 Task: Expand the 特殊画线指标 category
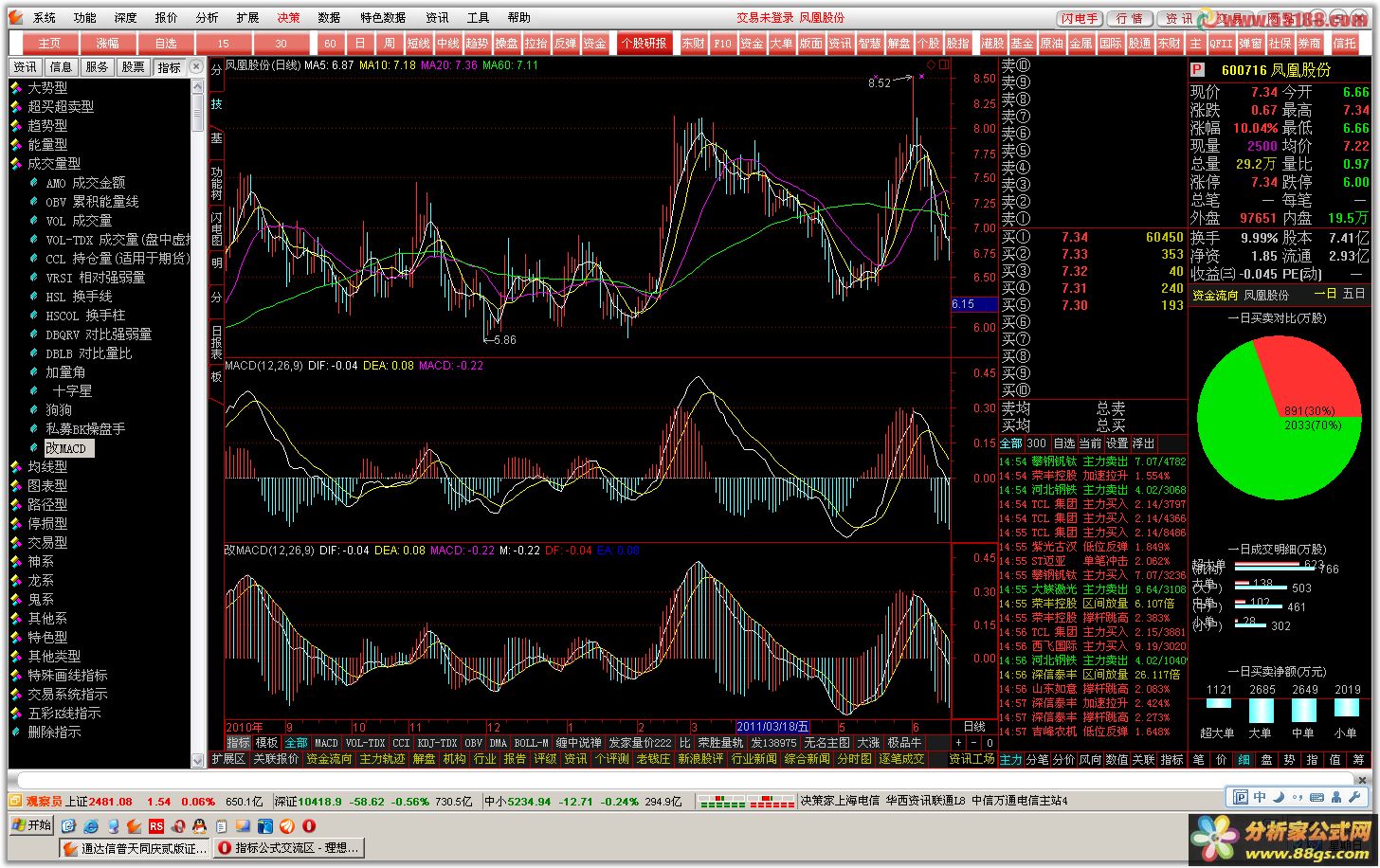point(67,675)
